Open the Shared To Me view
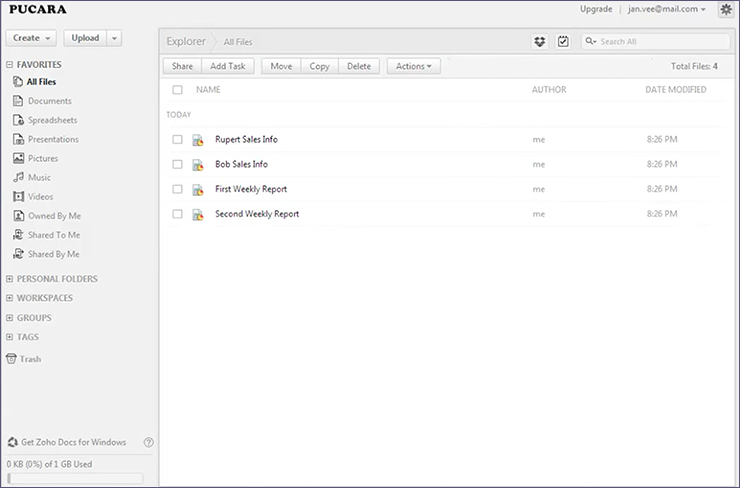The width and height of the screenshot is (740, 488). (54, 235)
